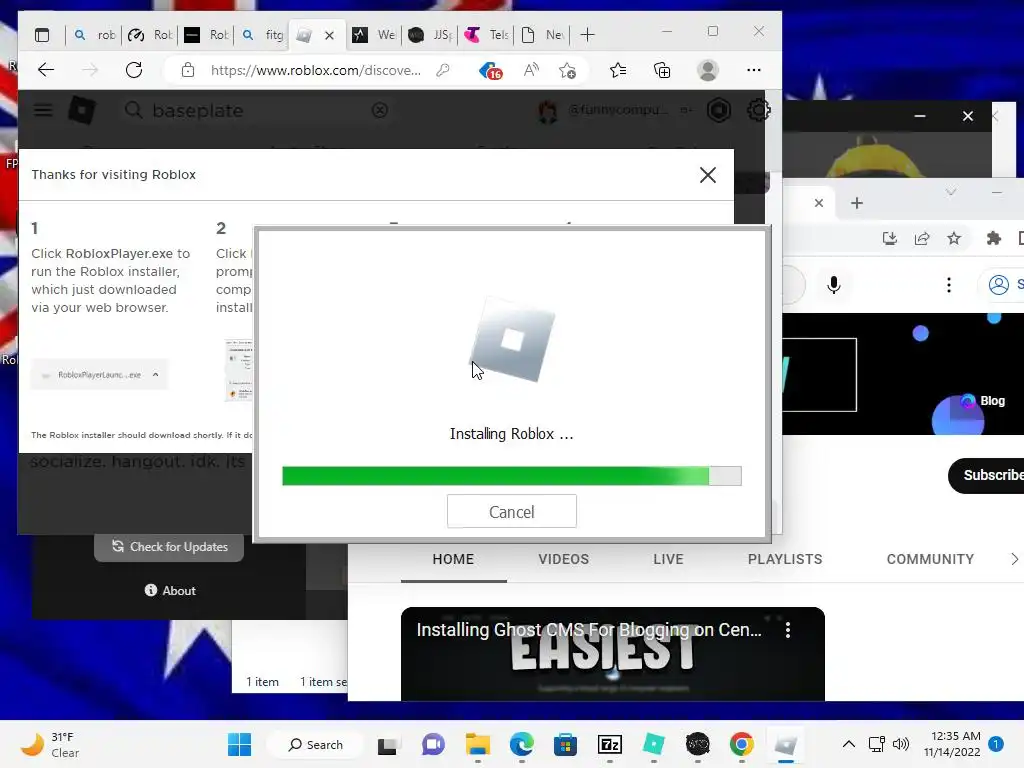Viewport: 1024px width, 768px height.
Task: Open a new tab in Edge
Action: [587, 35]
